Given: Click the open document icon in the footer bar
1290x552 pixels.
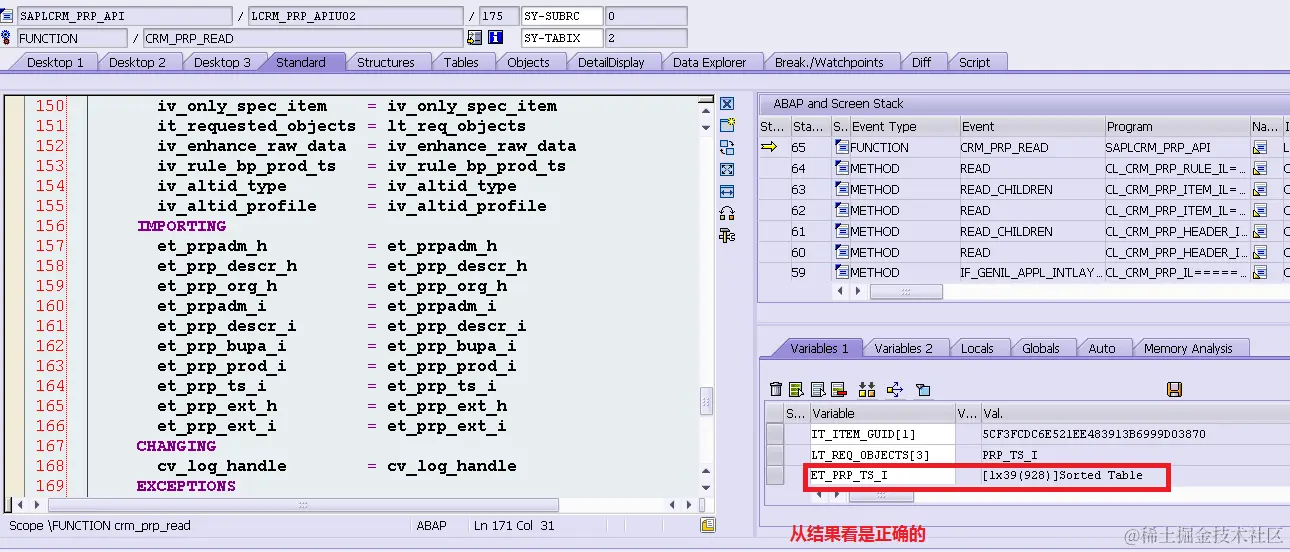Looking at the screenshot, I should click(x=707, y=525).
